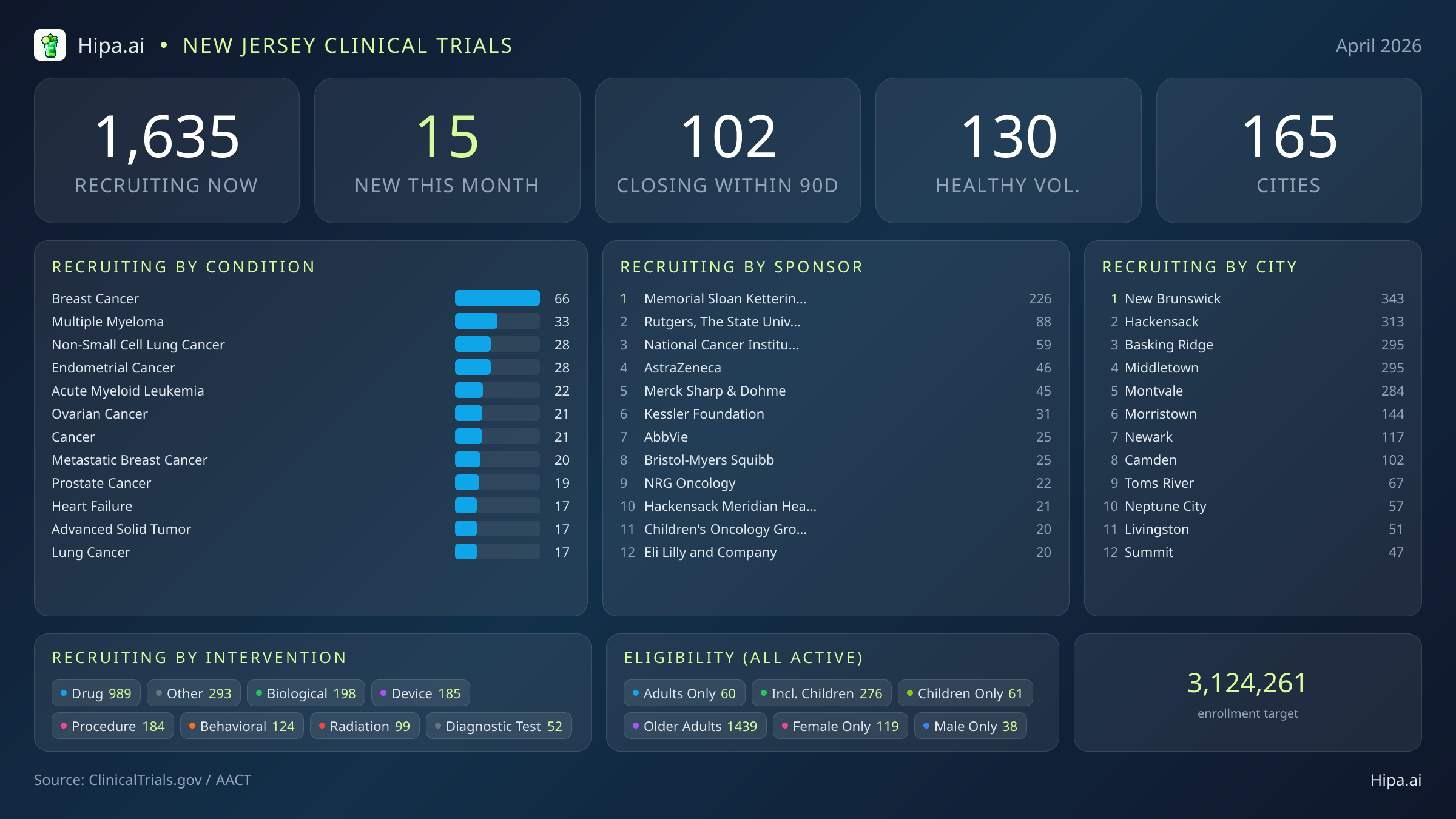This screenshot has height=819, width=1456.
Task: Click the Older Adults 1439 chip
Action: [x=695, y=726]
